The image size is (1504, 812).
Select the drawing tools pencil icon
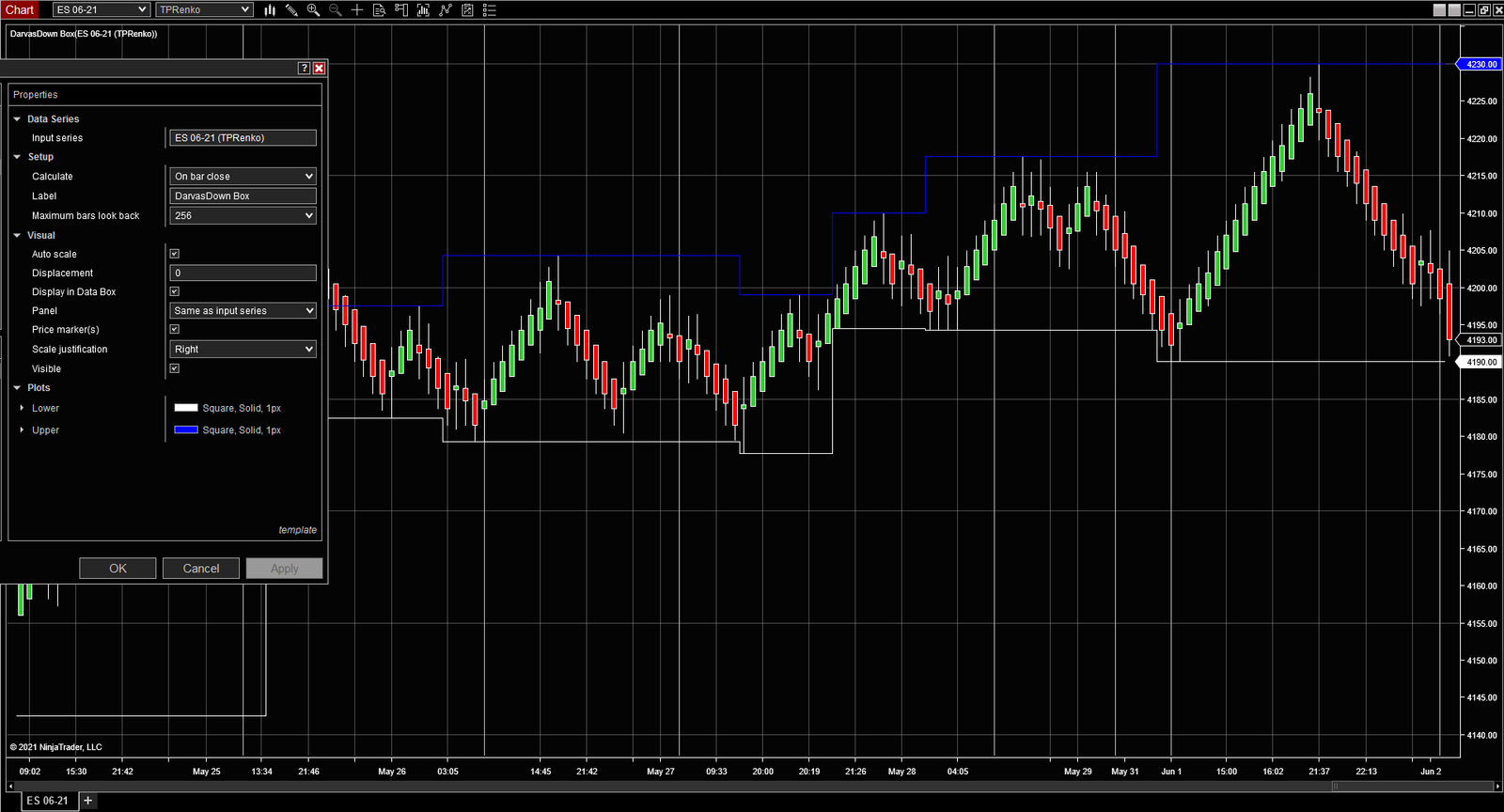(x=291, y=10)
